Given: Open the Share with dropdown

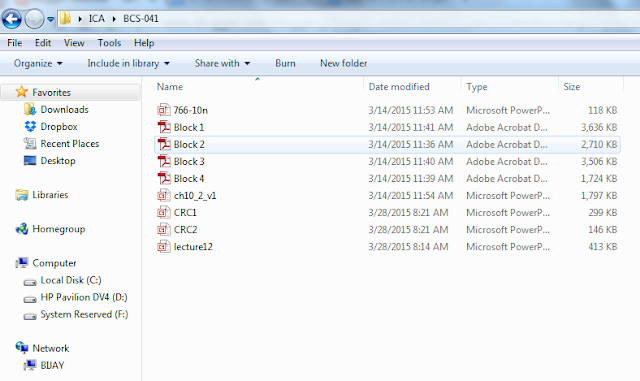Looking at the screenshot, I should [222, 63].
